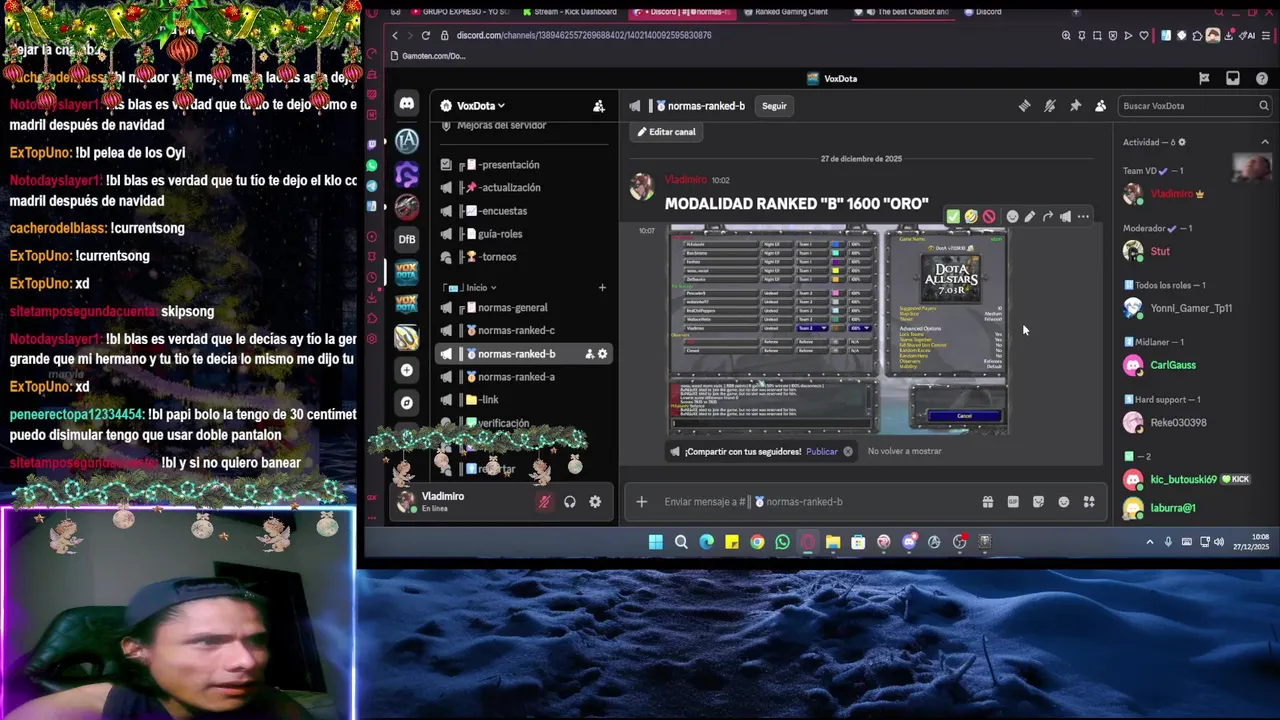Open the discover servers compass icon
Image resolution: width=1280 pixels, height=720 pixels.
(x=407, y=403)
